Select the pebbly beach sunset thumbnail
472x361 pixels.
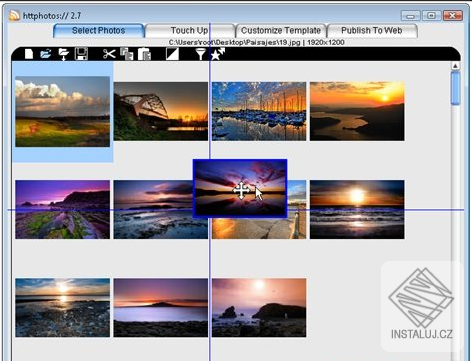point(62,308)
